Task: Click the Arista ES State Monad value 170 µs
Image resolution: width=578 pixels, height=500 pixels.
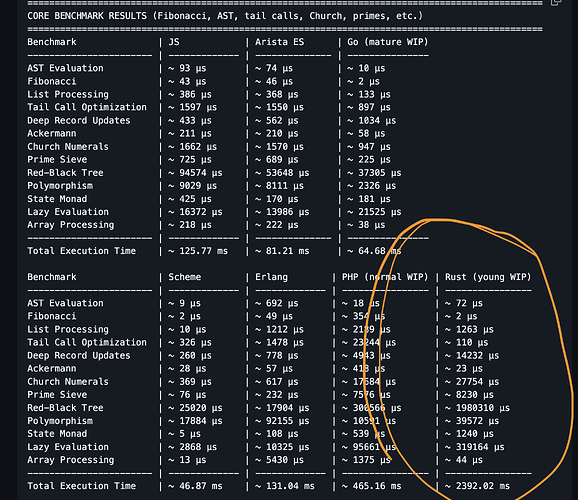Action: (277, 199)
